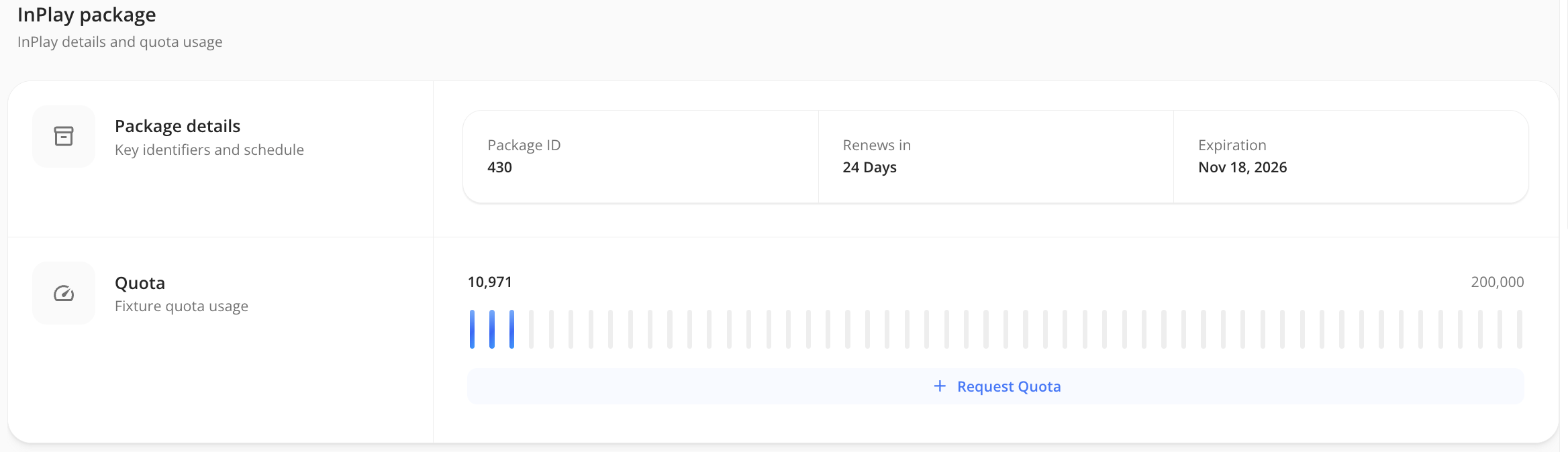Viewport: 1568px width, 452px height.
Task: Click the Package details archive box icon
Action: tap(64, 136)
